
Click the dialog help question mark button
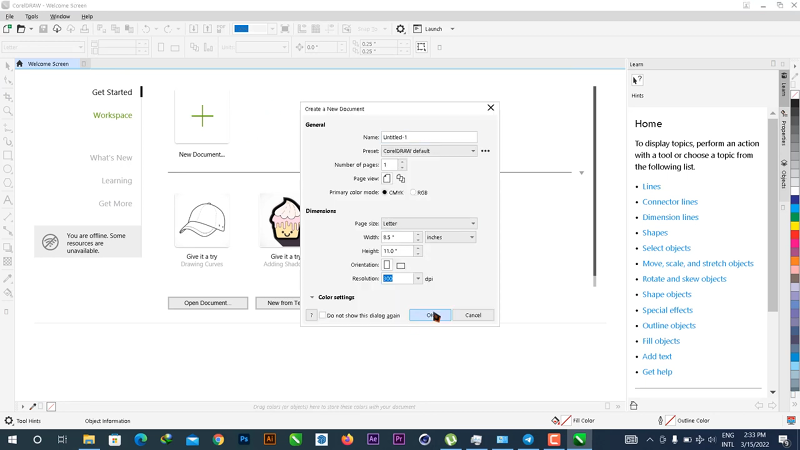point(311,315)
